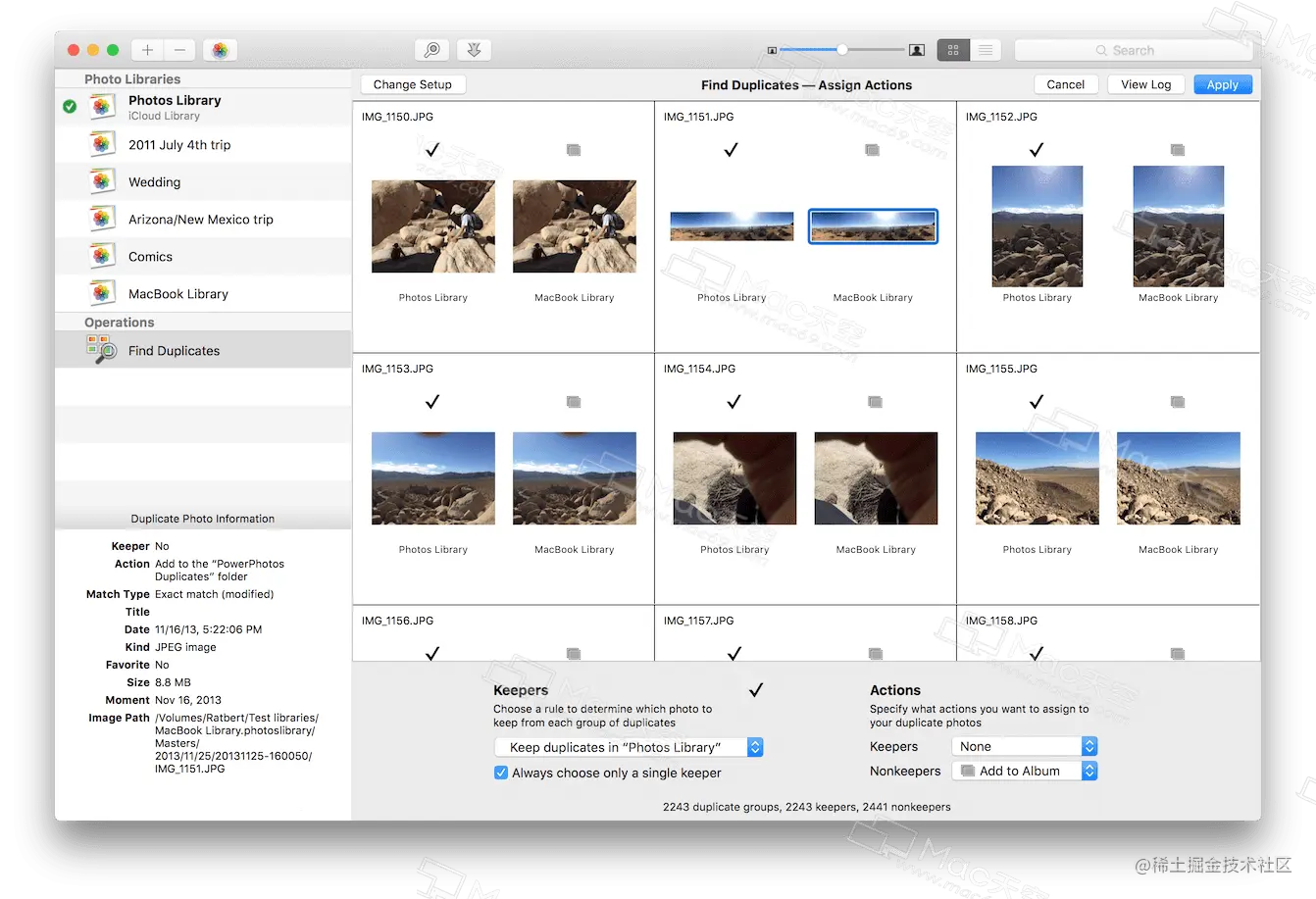1316x899 pixels.
Task: Toggle keeper checkmark for IMG_1155.JPG Photos Library
Action: (1037, 402)
